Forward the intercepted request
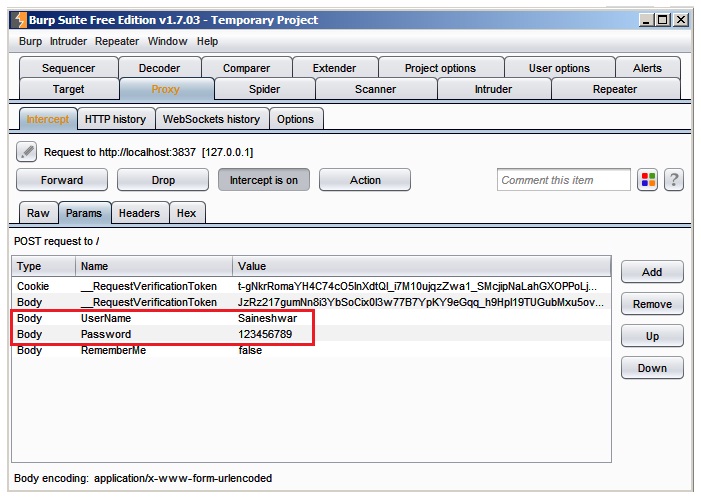 click(62, 180)
